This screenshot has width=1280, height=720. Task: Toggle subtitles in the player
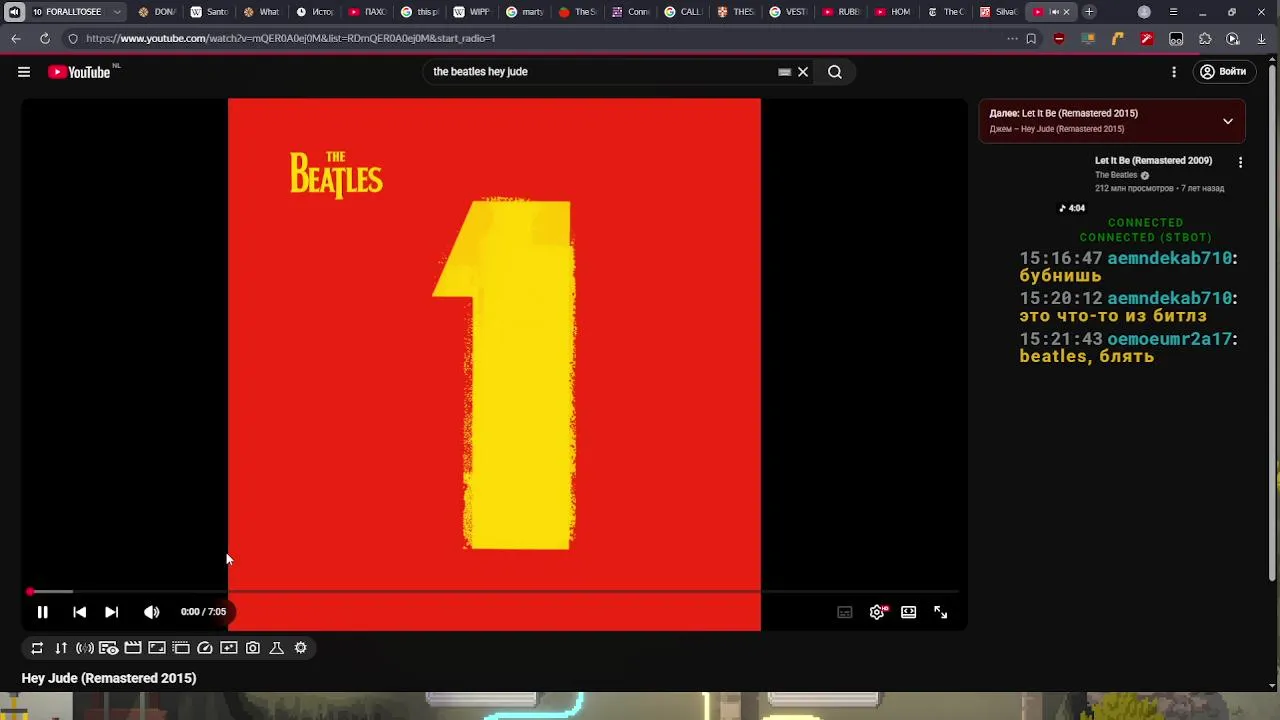click(x=845, y=612)
